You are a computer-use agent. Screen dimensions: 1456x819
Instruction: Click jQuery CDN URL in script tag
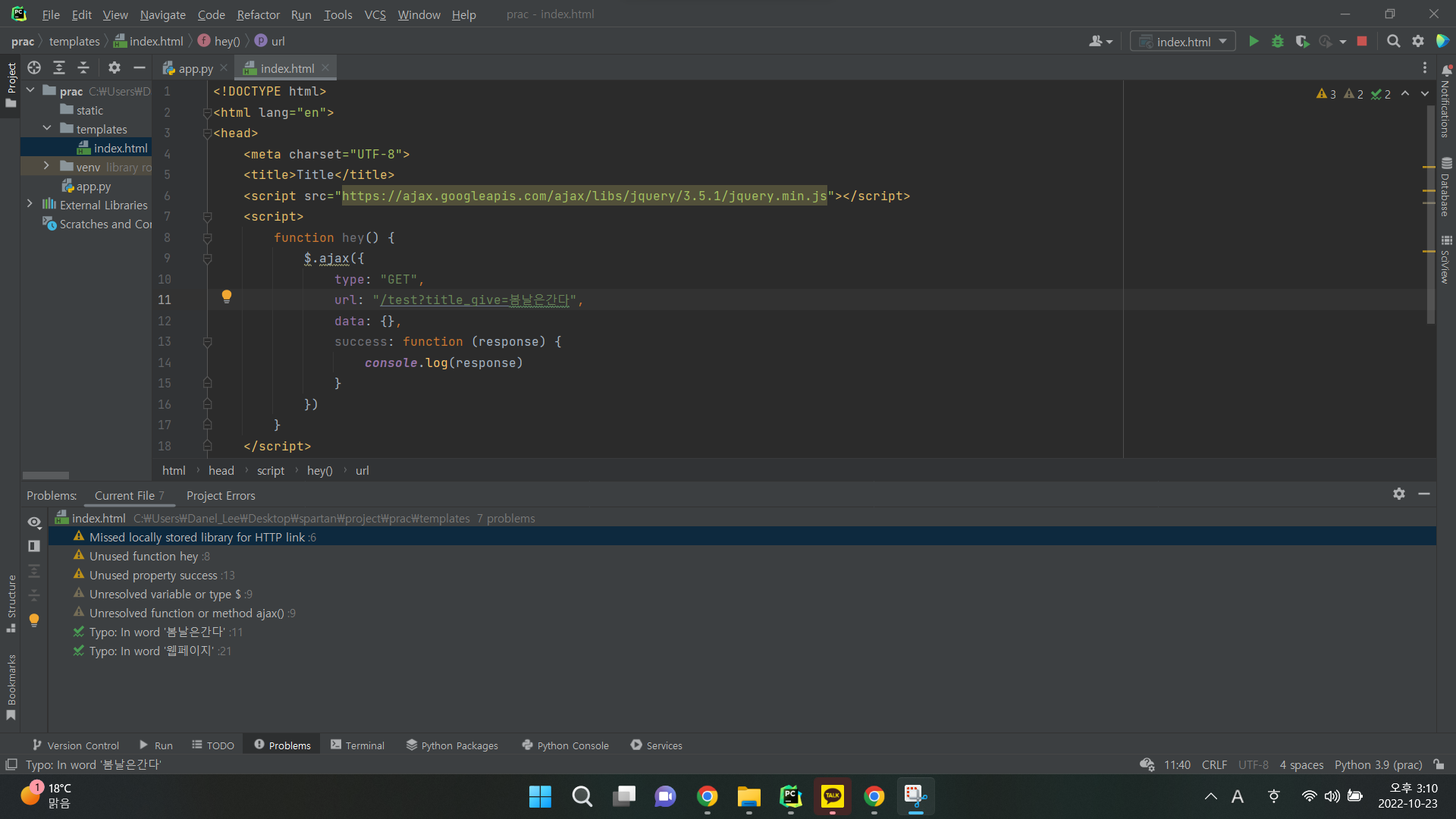click(x=584, y=196)
